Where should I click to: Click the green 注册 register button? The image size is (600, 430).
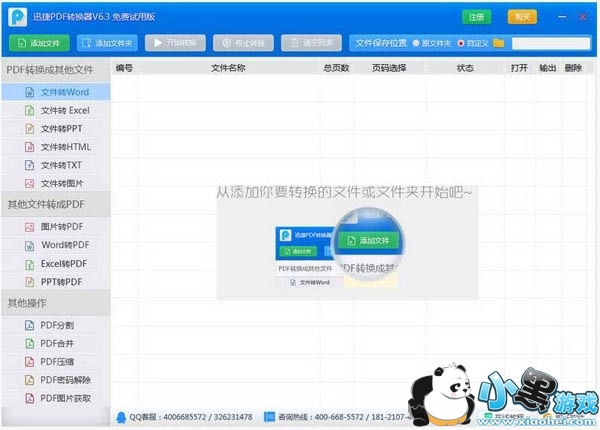[x=476, y=17]
